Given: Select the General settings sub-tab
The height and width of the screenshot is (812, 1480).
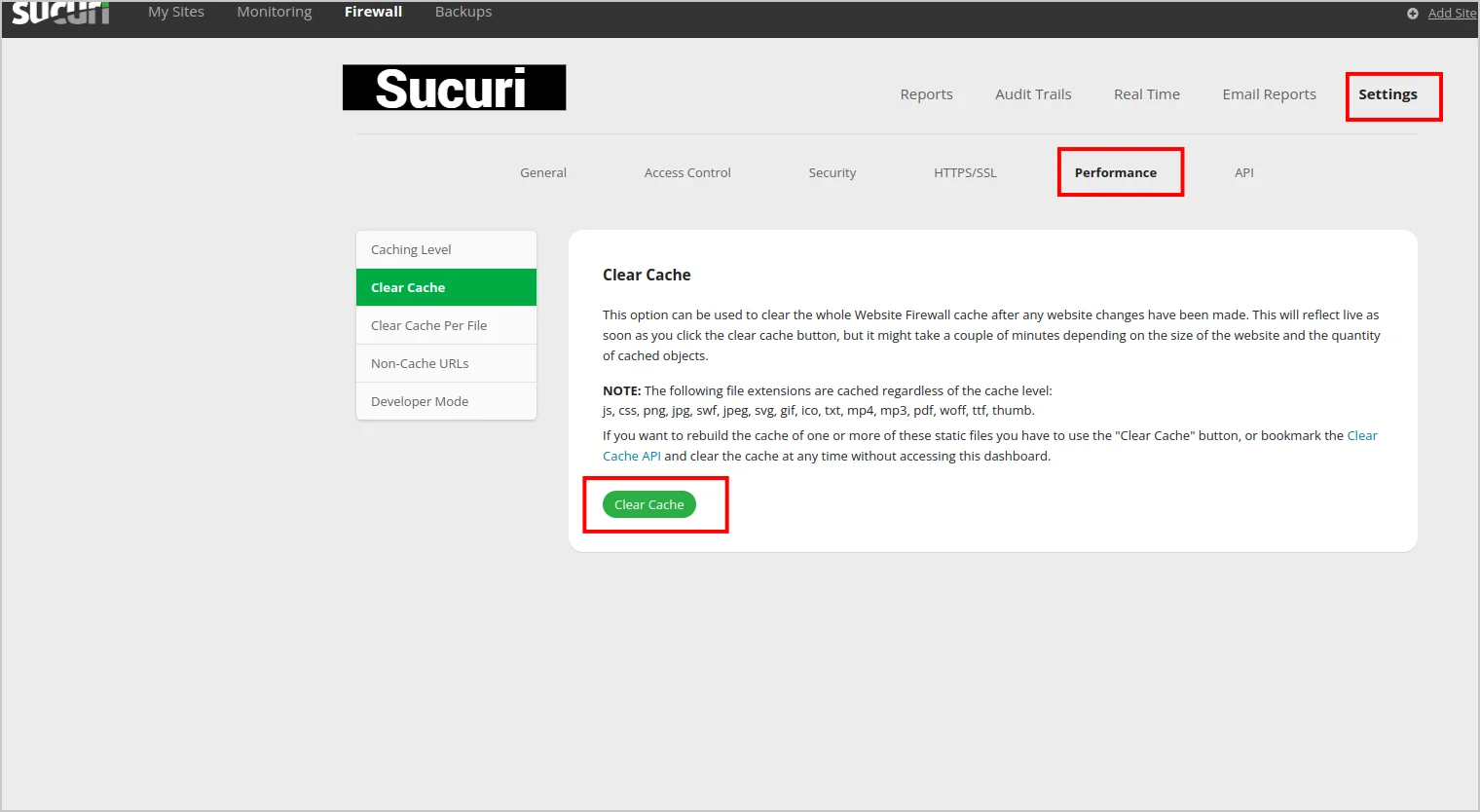Looking at the screenshot, I should click(543, 172).
